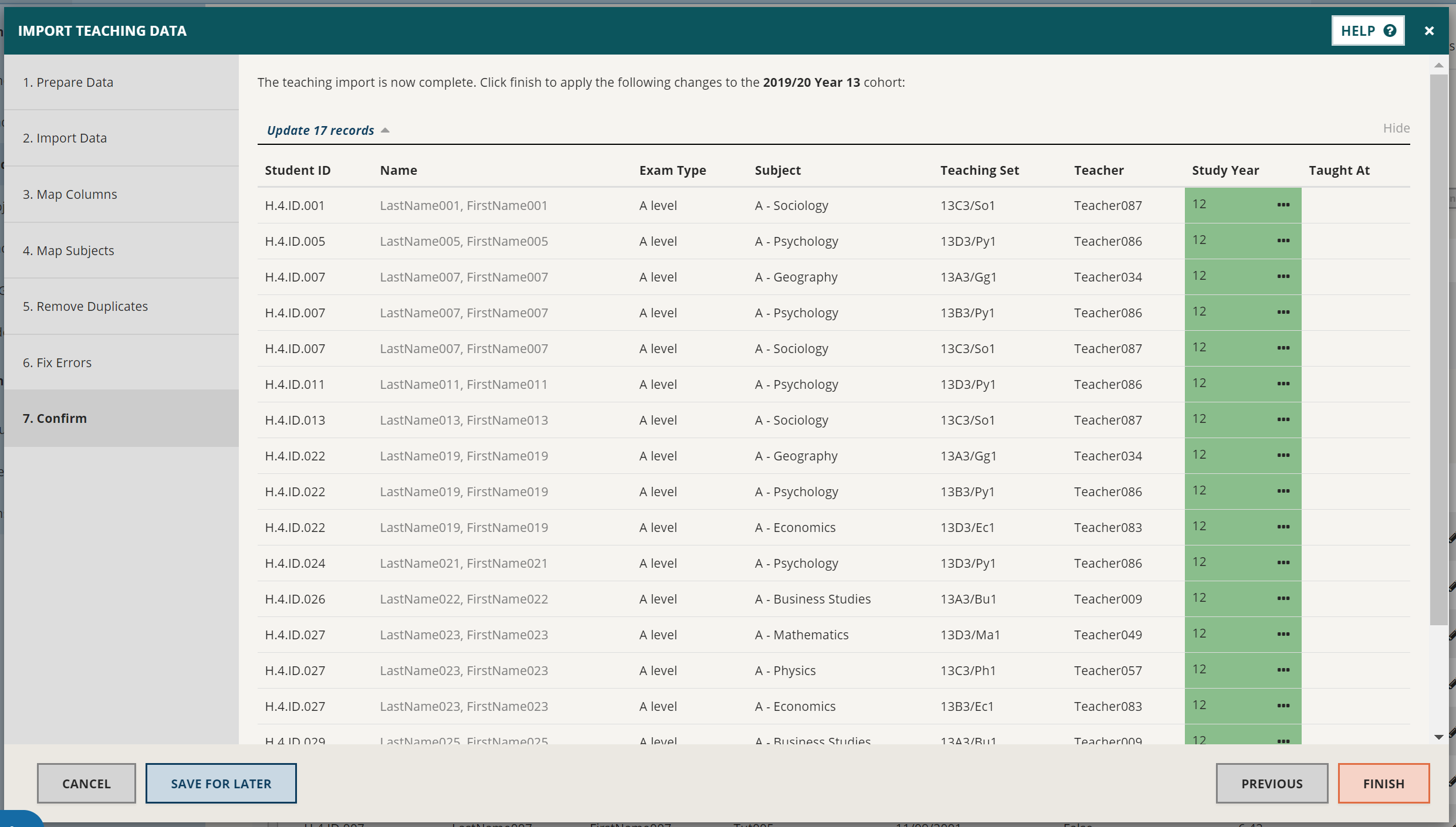1456x827 pixels.
Task: Click the Student ID column header
Action: 298,170
